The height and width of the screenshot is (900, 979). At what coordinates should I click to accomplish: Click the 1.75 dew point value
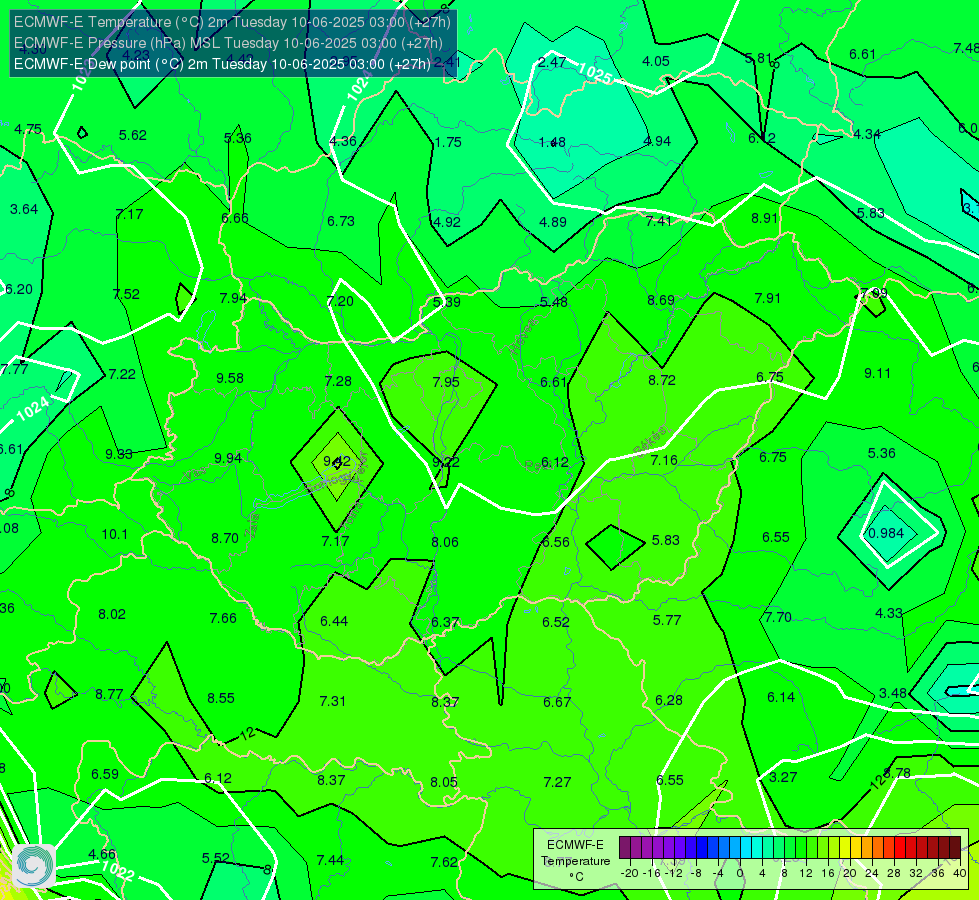click(448, 142)
